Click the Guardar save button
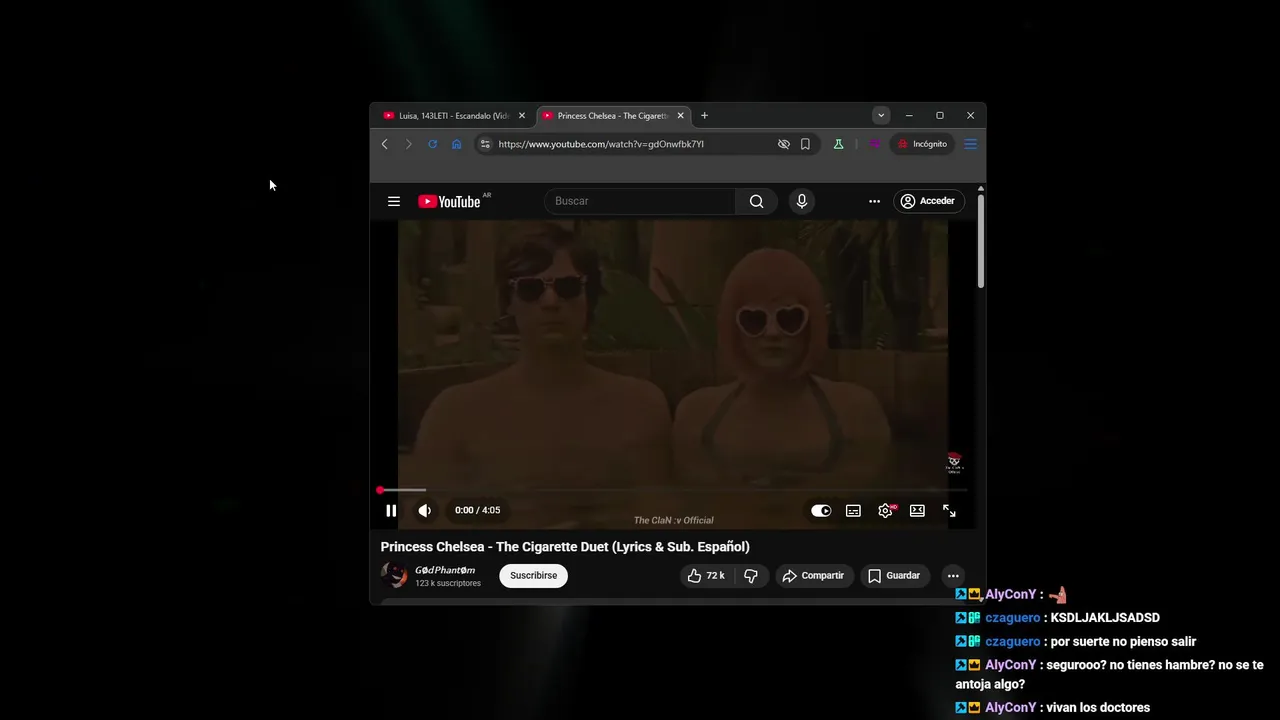This screenshot has height=720, width=1280. click(894, 575)
